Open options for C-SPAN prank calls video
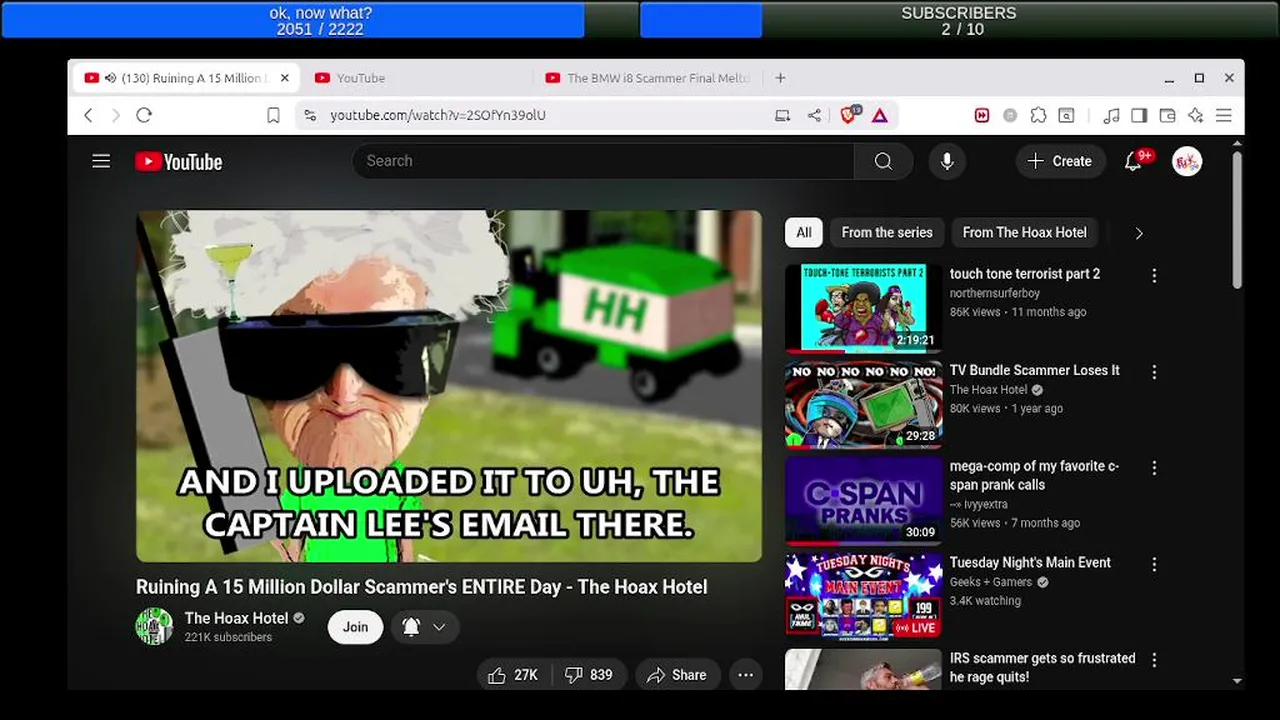 tap(1154, 467)
